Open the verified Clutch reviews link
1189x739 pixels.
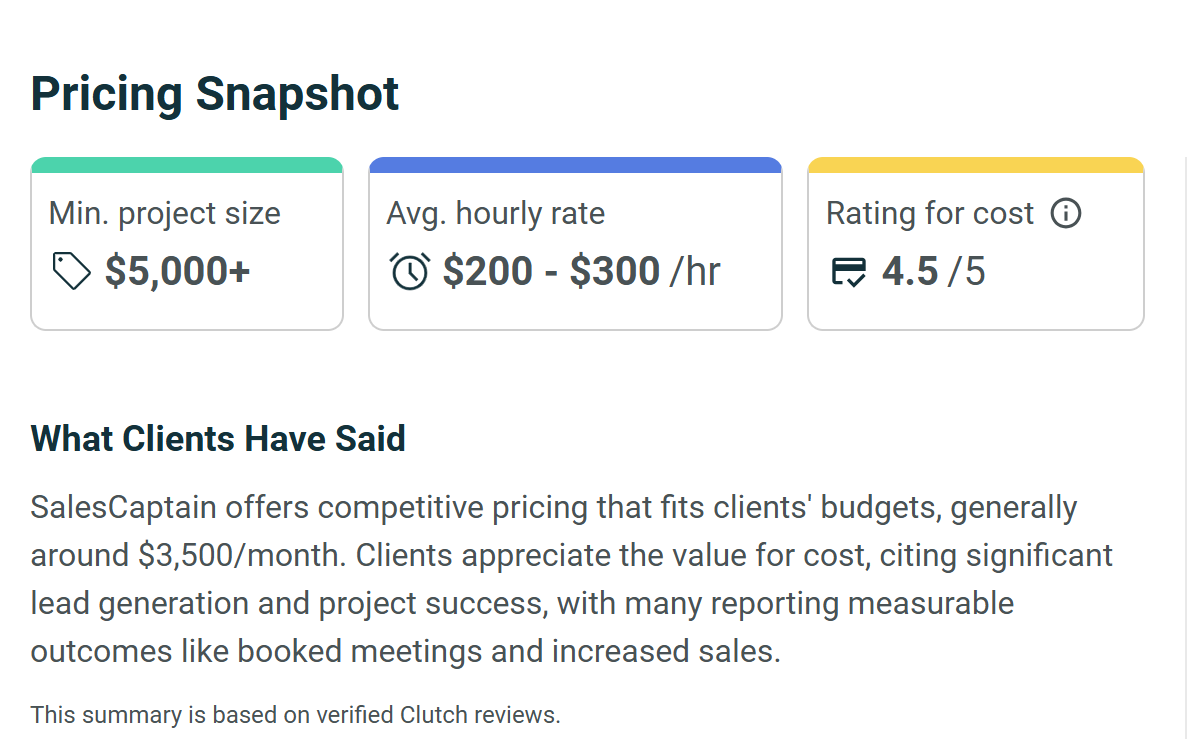pos(435,715)
